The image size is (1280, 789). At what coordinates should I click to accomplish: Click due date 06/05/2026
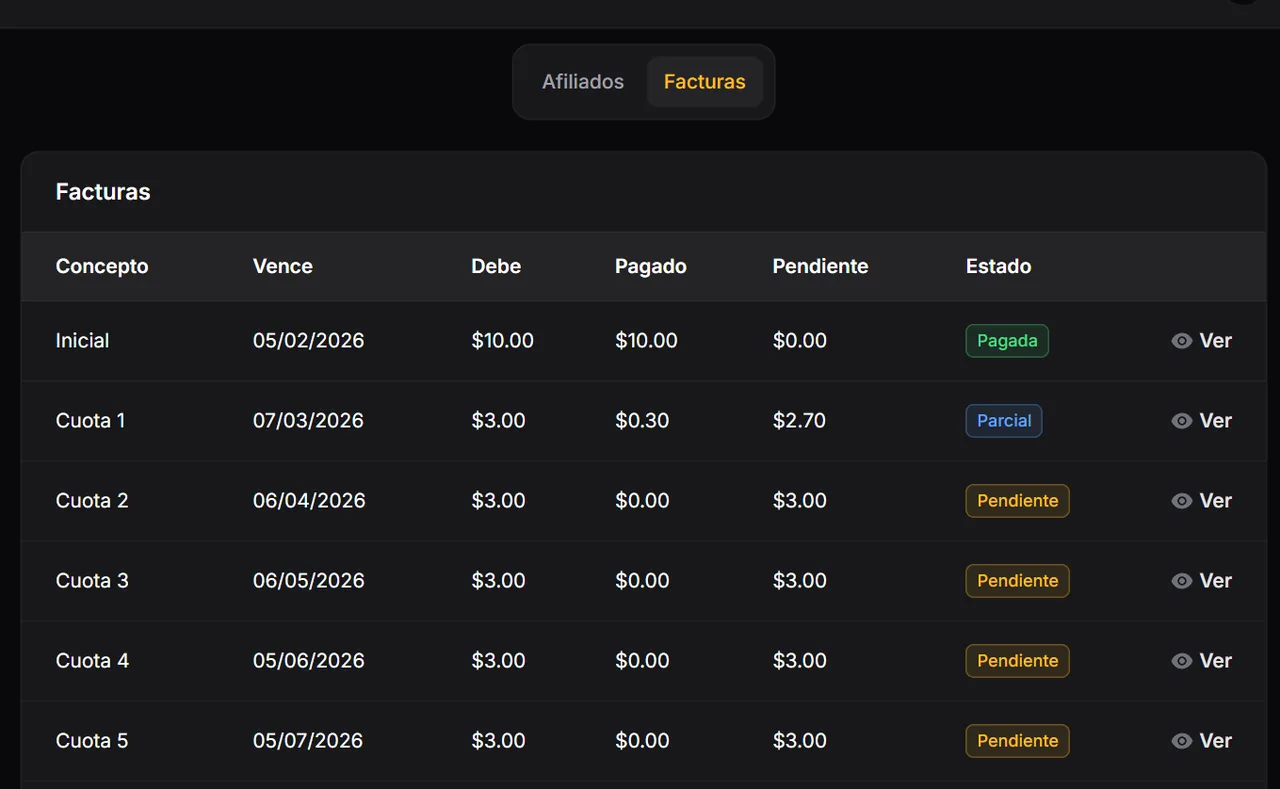click(309, 581)
